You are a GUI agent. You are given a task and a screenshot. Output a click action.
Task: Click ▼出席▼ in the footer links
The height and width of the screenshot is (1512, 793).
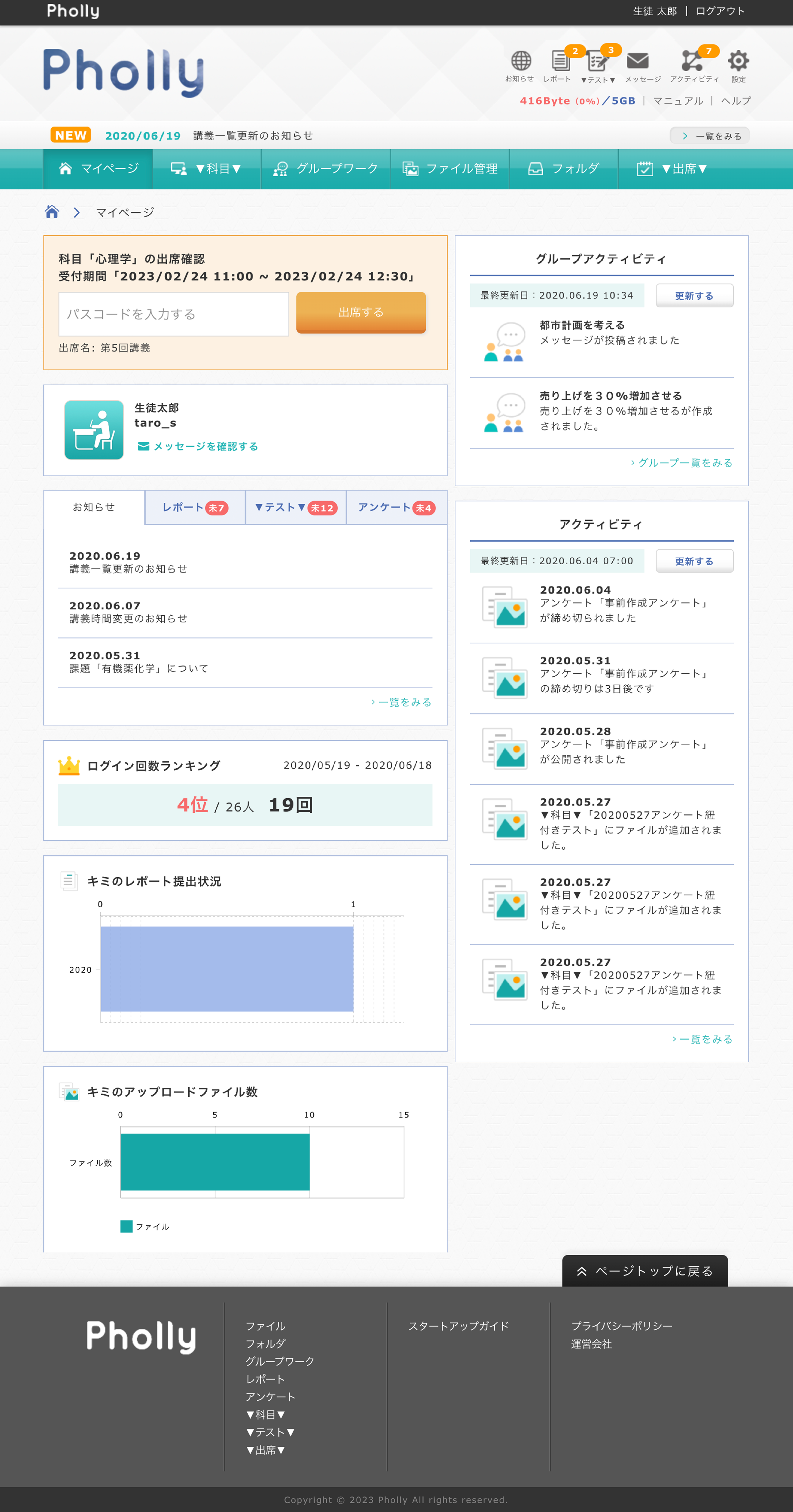click(x=266, y=1450)
